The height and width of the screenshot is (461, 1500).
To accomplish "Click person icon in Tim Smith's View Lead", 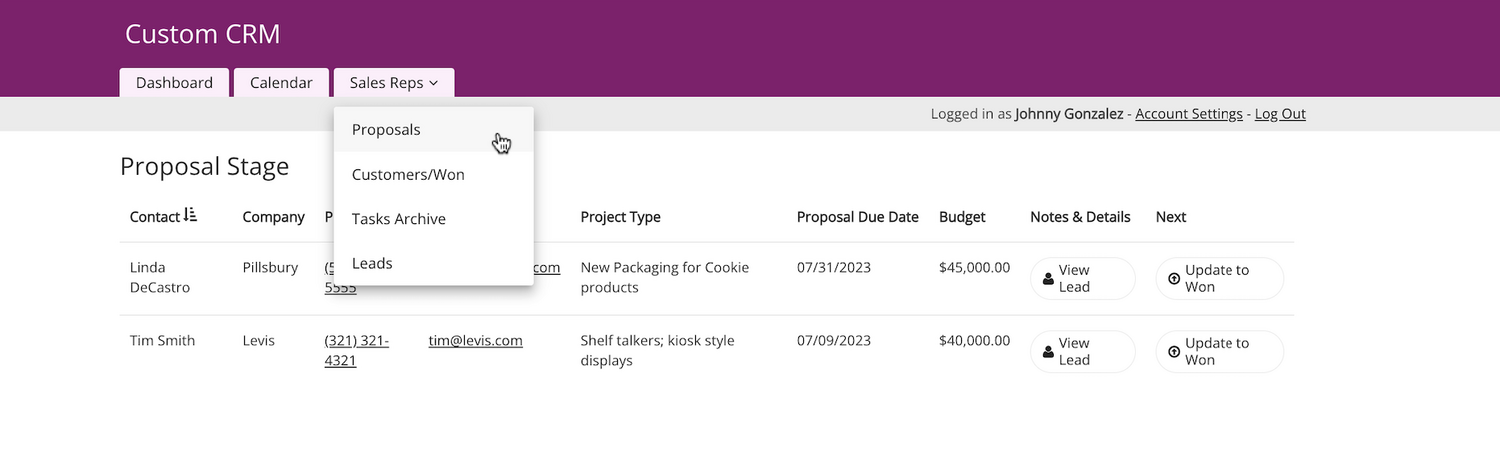I will (x=1048, y=352).
